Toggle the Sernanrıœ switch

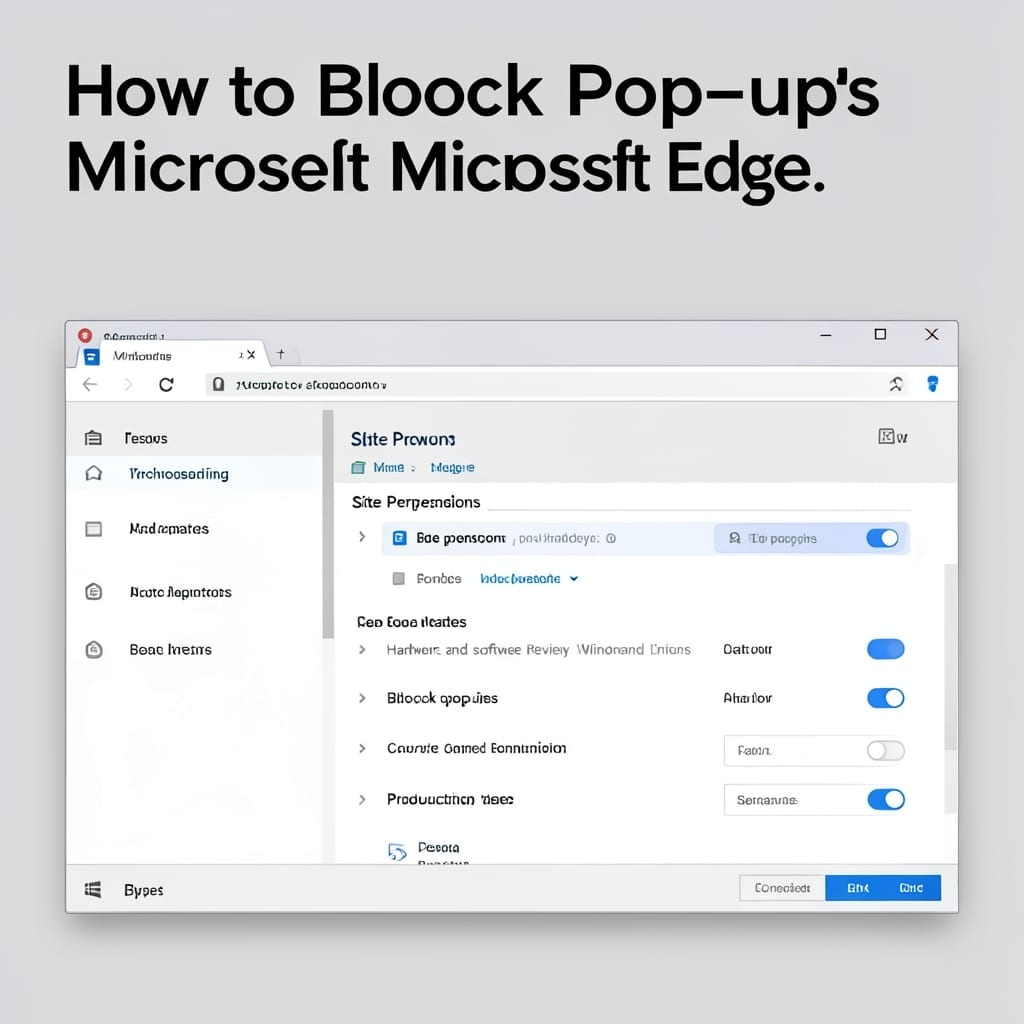(886, 799)
